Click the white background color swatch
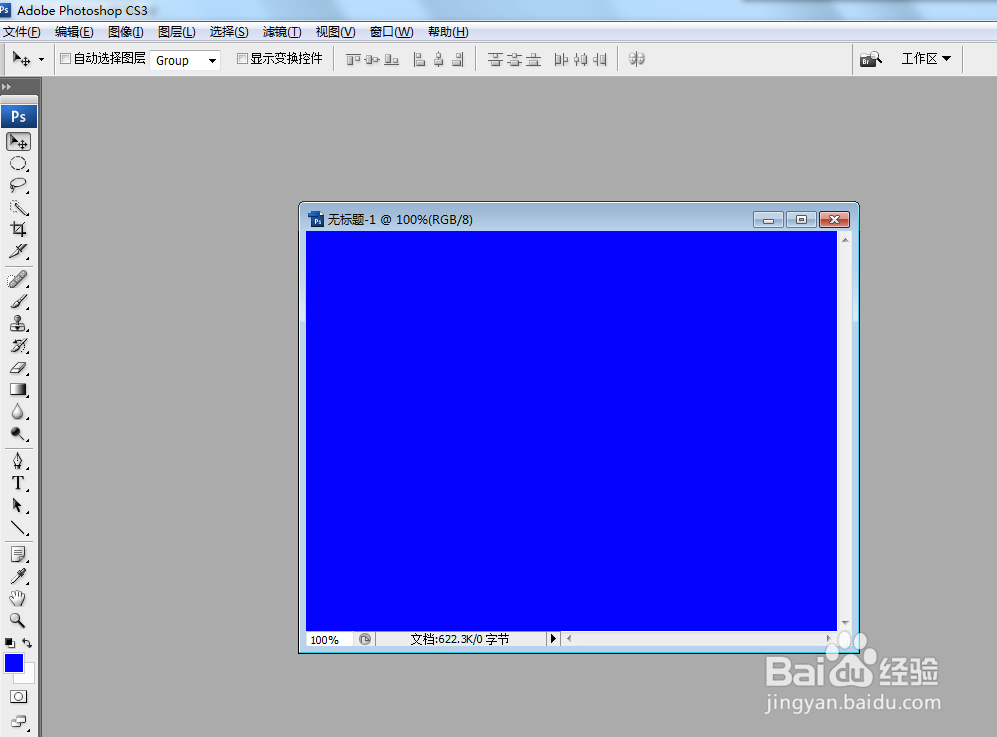Image resolution: width=997 pixels, height=737 pixels. [29, 676]
